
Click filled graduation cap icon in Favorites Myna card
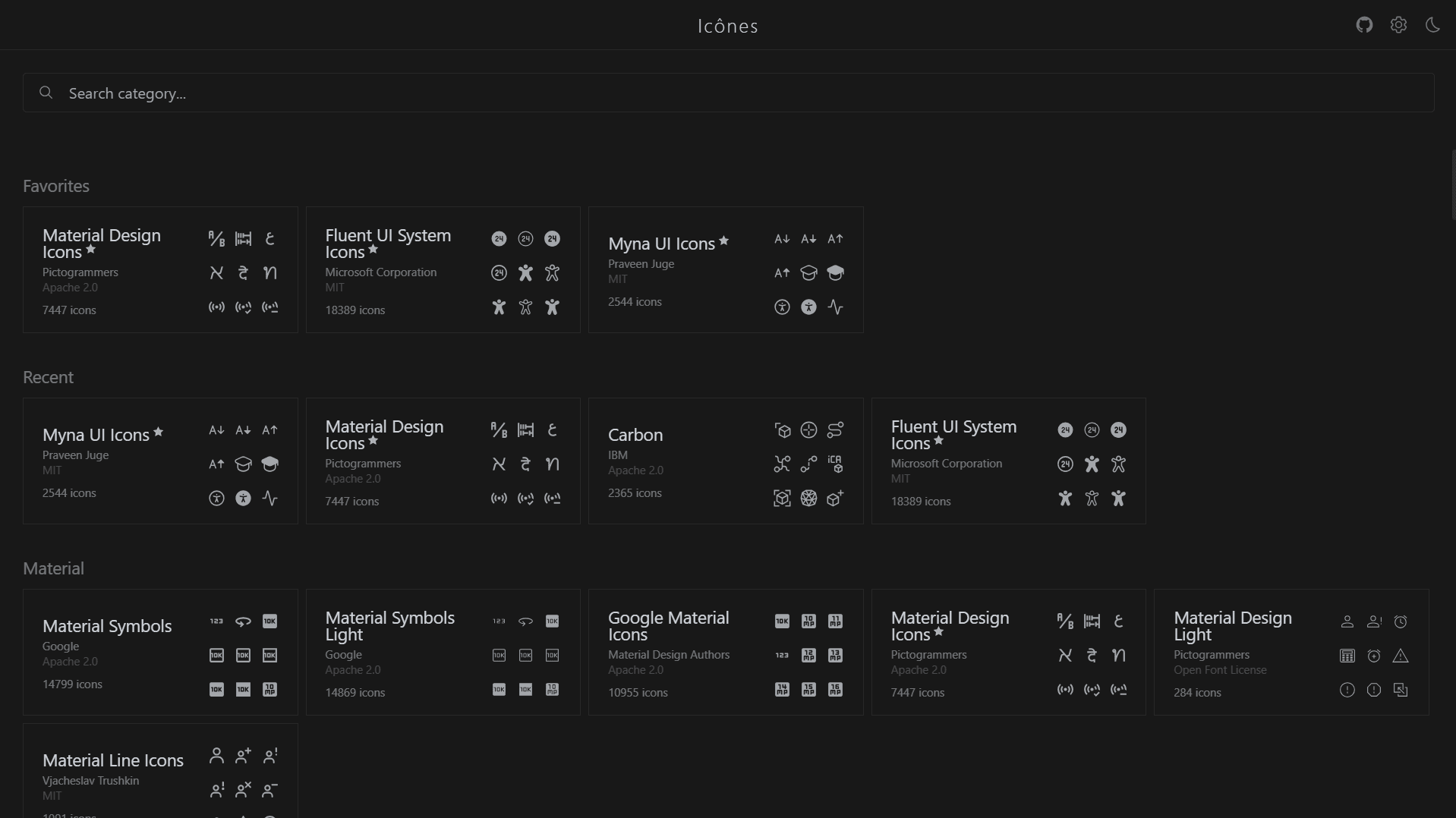835,272
